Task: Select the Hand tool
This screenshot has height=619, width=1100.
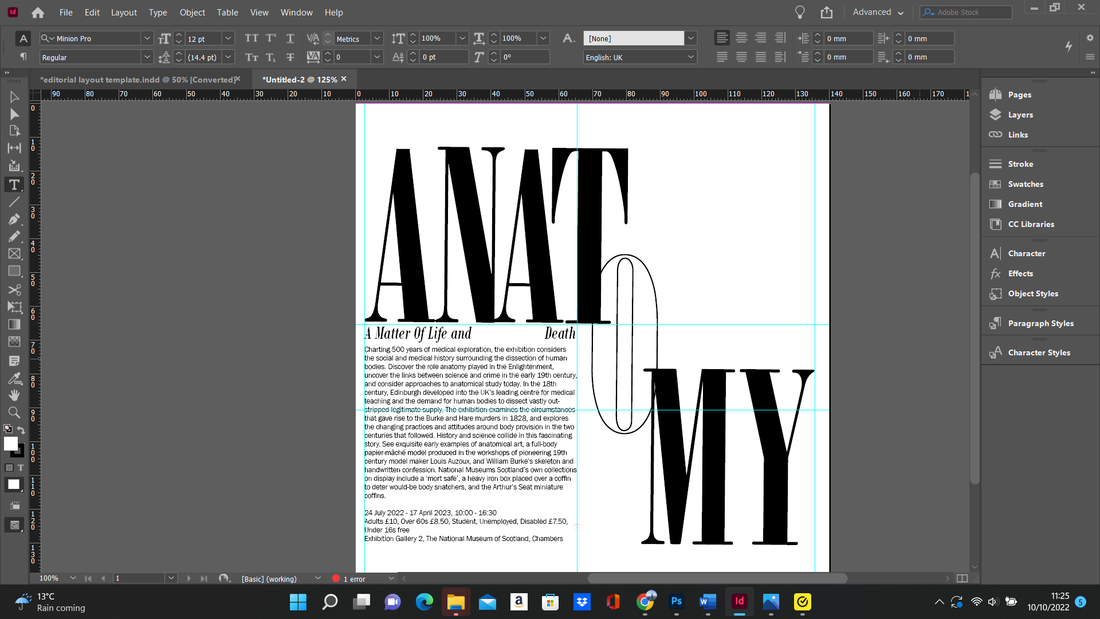Action: pyautogui.click(x=14, y=395)
